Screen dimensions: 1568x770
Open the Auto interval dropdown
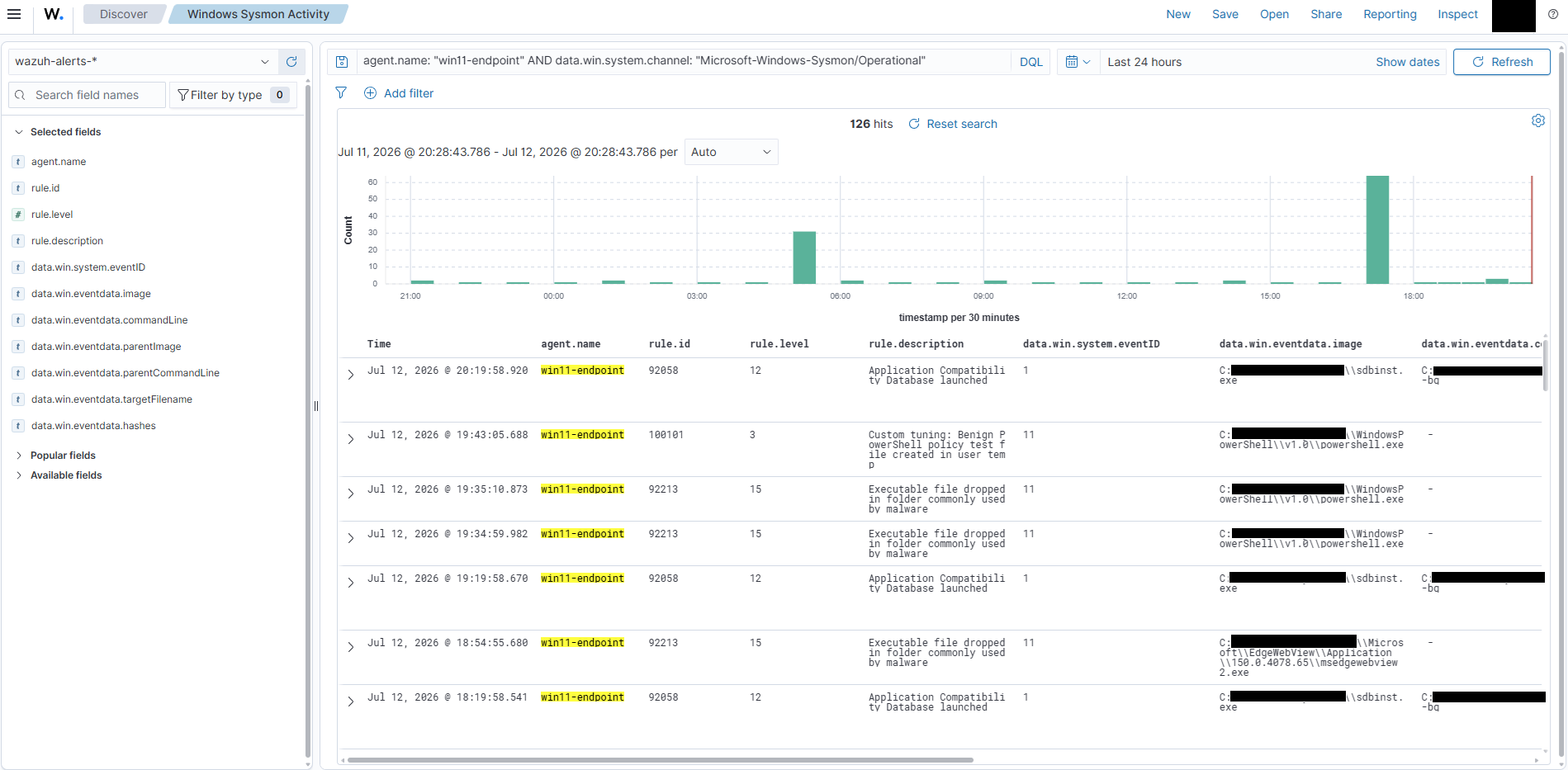[x=731, y=152]
